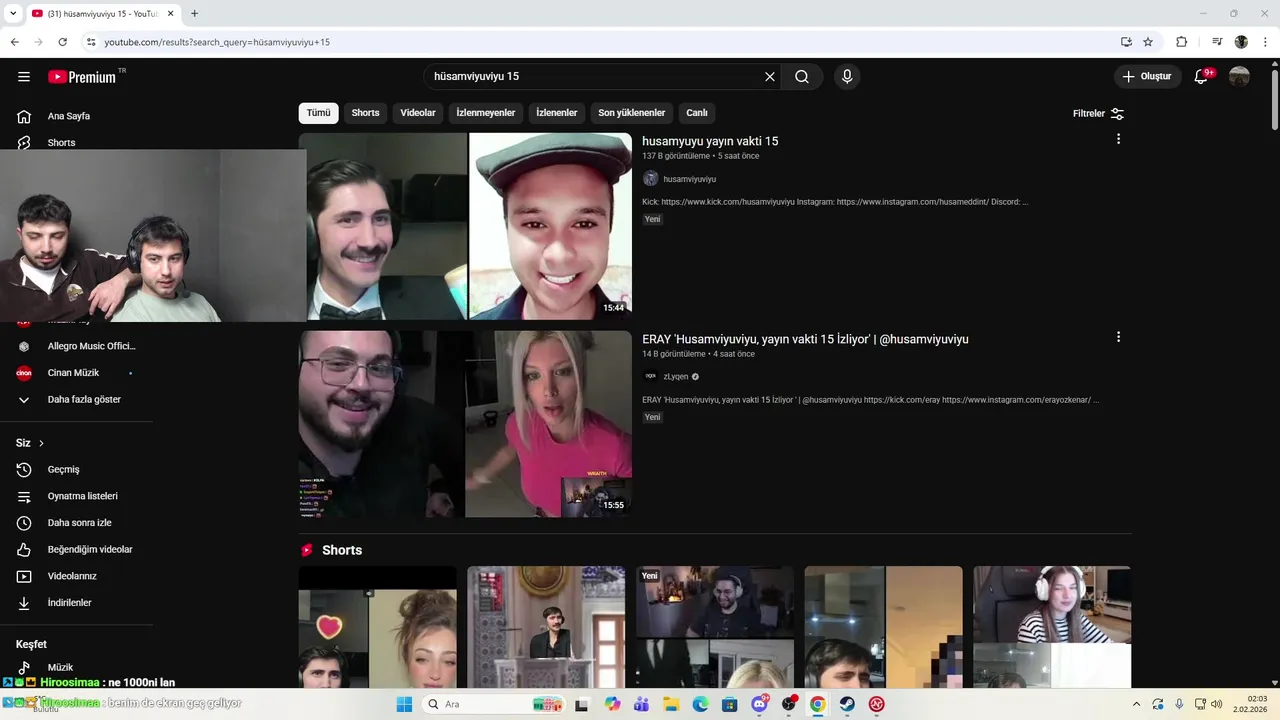Open YouTube notifications bell

click(1202, 77)
